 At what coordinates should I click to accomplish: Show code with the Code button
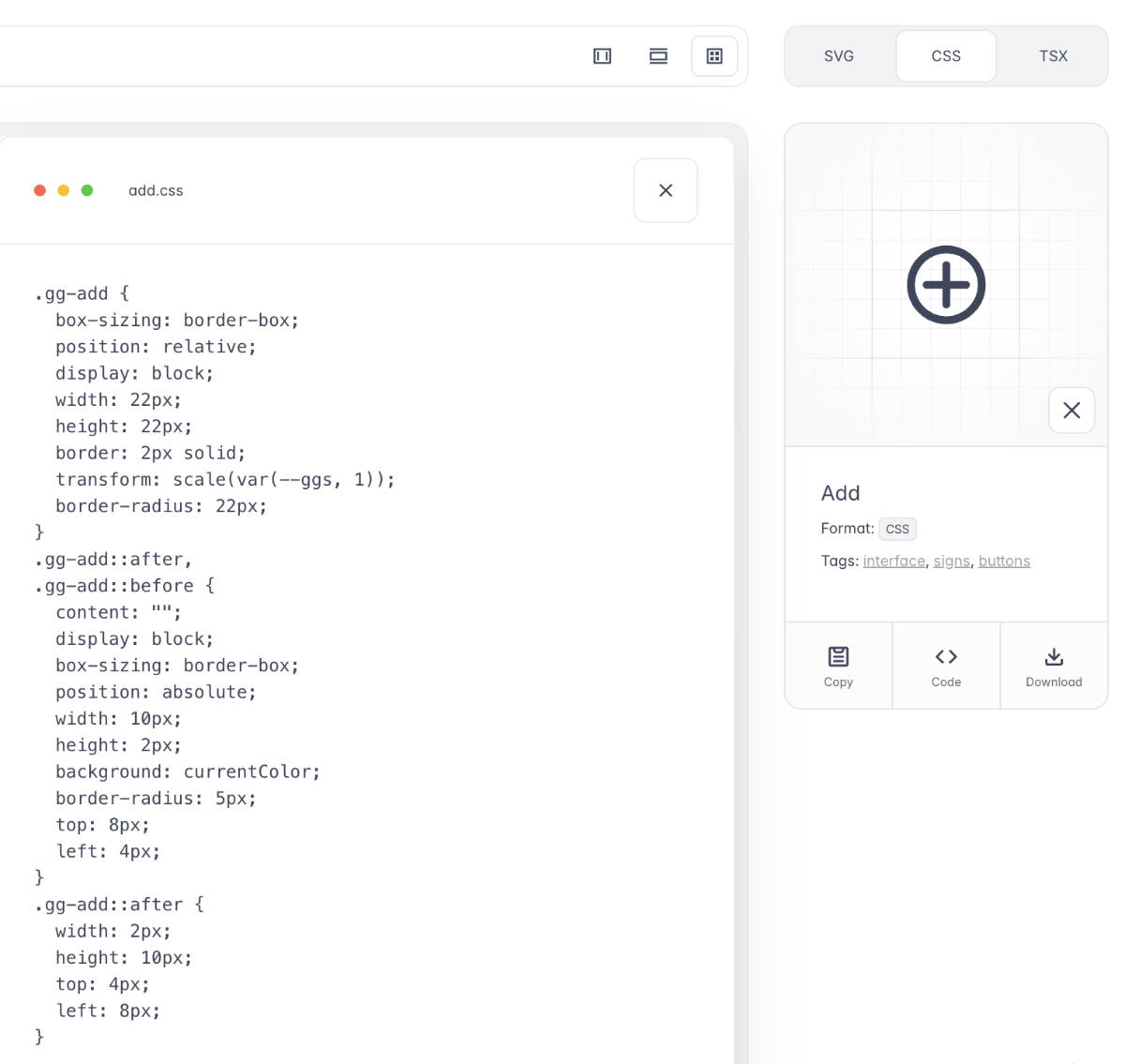[x=946, y=666]
